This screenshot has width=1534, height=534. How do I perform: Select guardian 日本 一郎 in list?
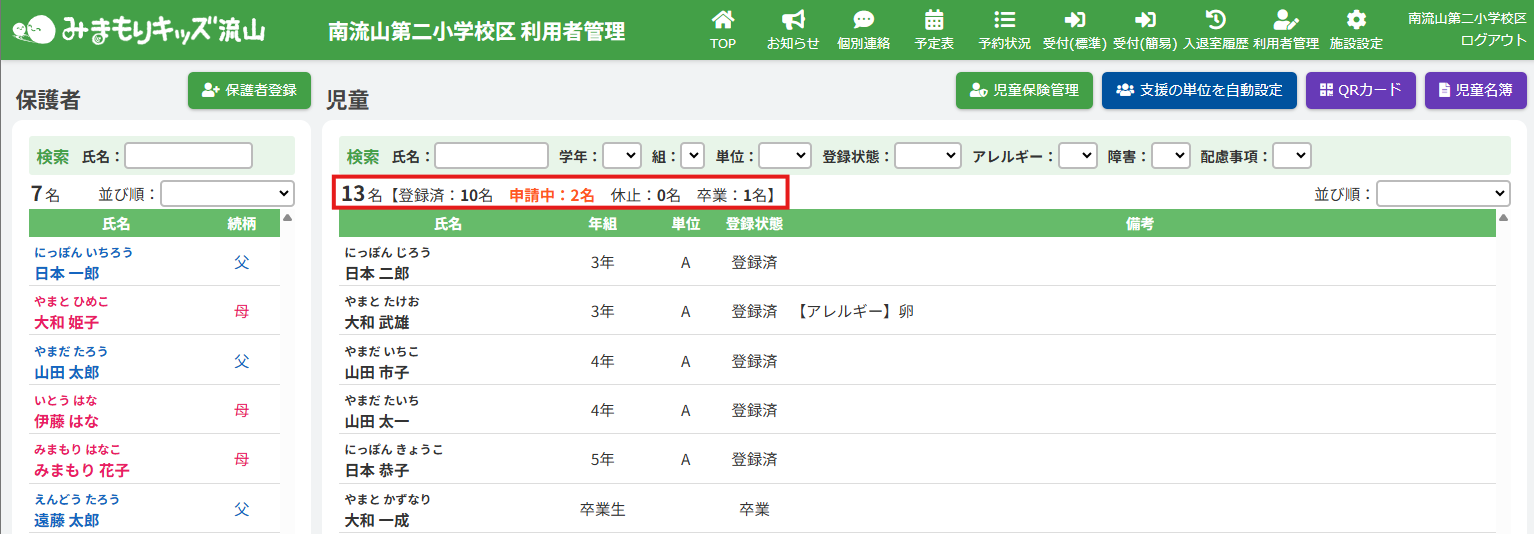(67, 273)
